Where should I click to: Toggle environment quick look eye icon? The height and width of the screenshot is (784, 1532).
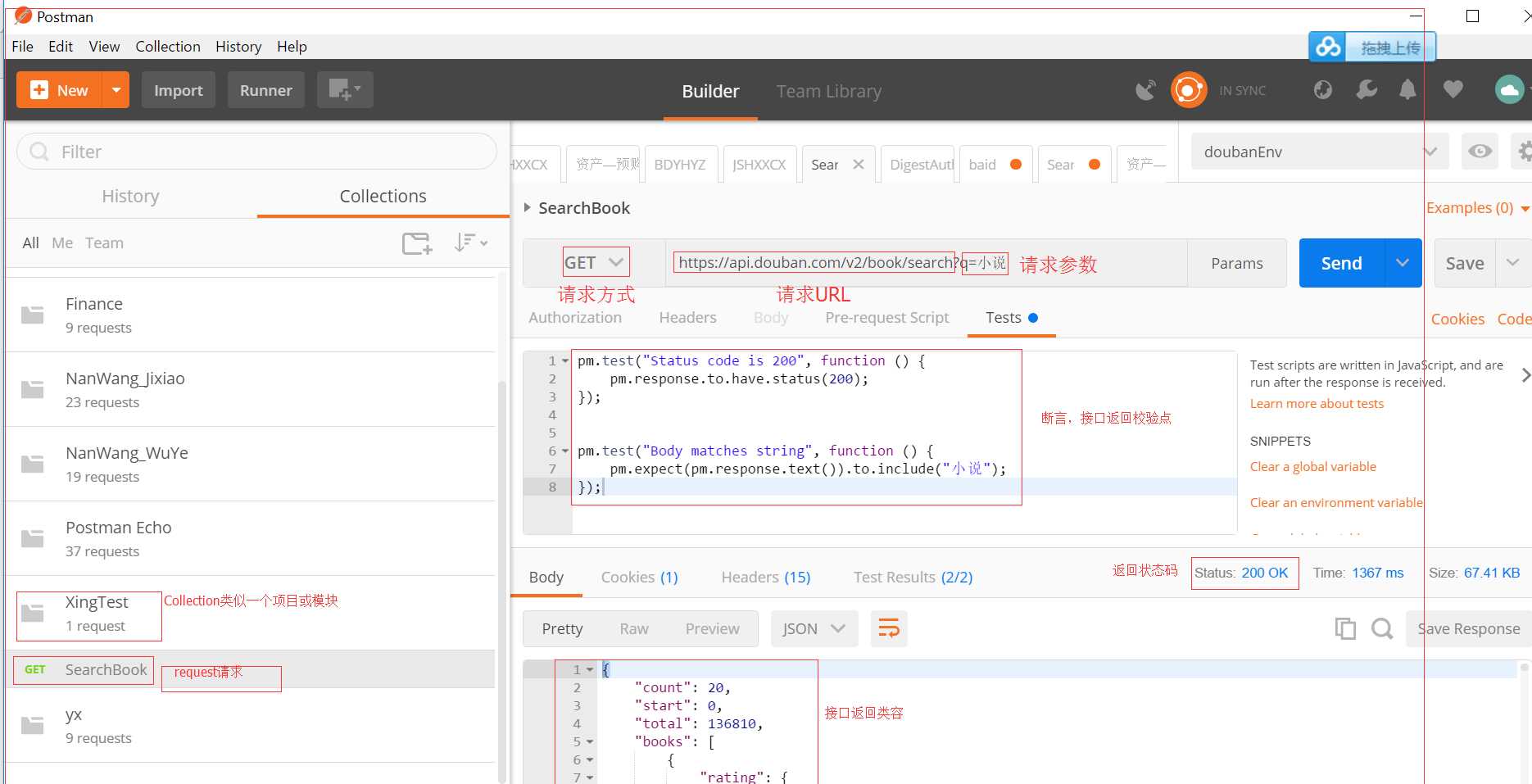[1480, 152]
